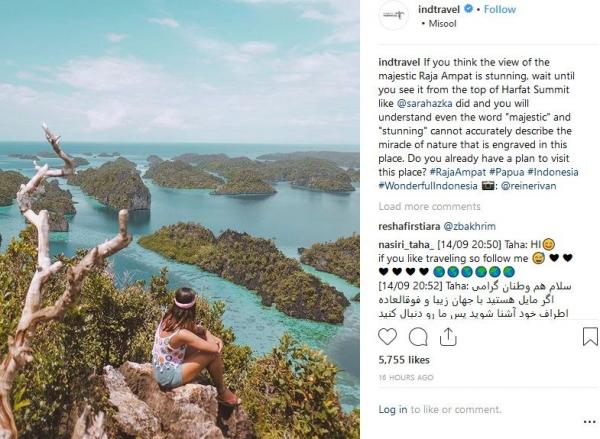Click the 16 hours ago timestamp
Image resolution: width=600 pixels, height=439 pixels.
405,376
